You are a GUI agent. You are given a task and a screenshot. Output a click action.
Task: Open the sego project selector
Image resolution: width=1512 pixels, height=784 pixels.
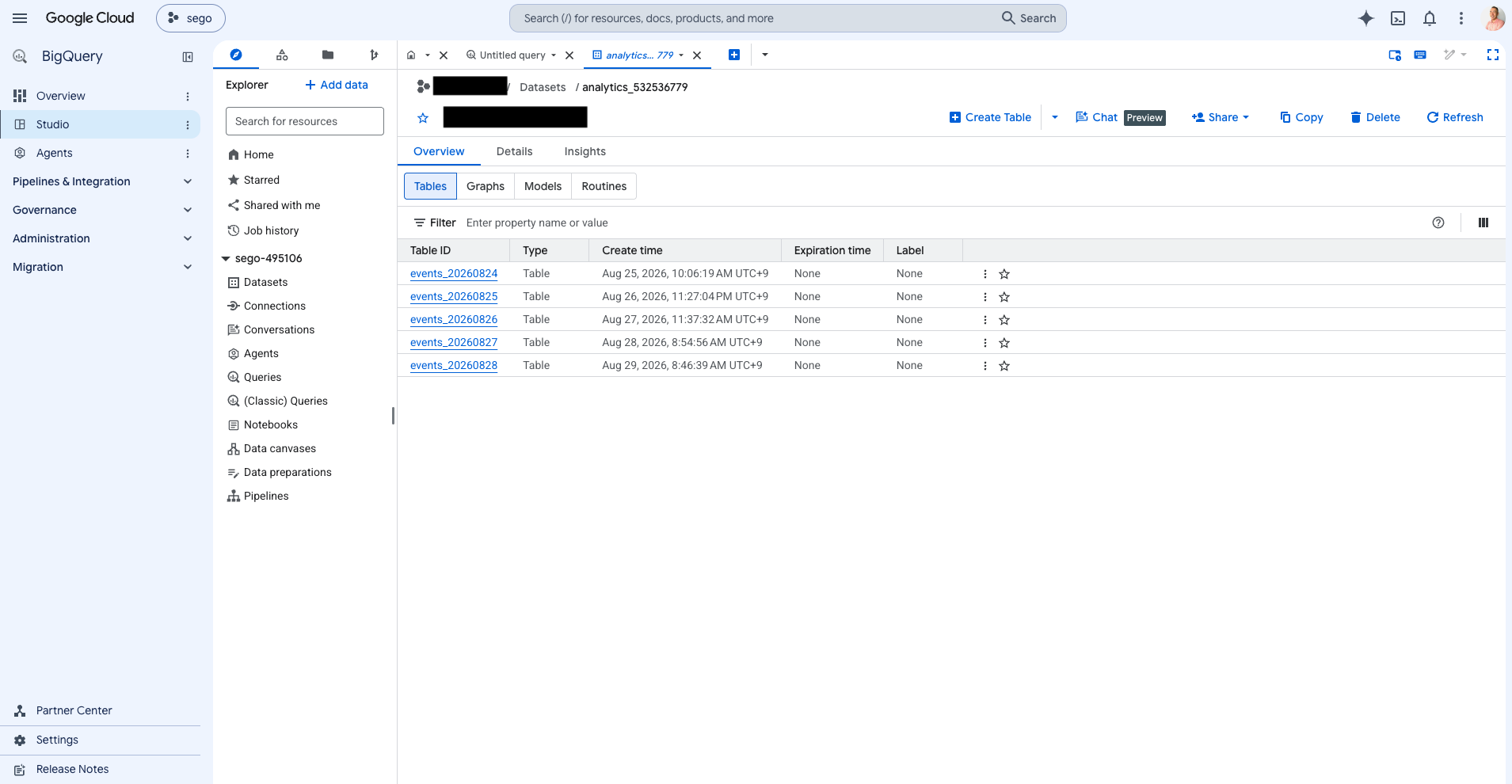click(191, 18)
